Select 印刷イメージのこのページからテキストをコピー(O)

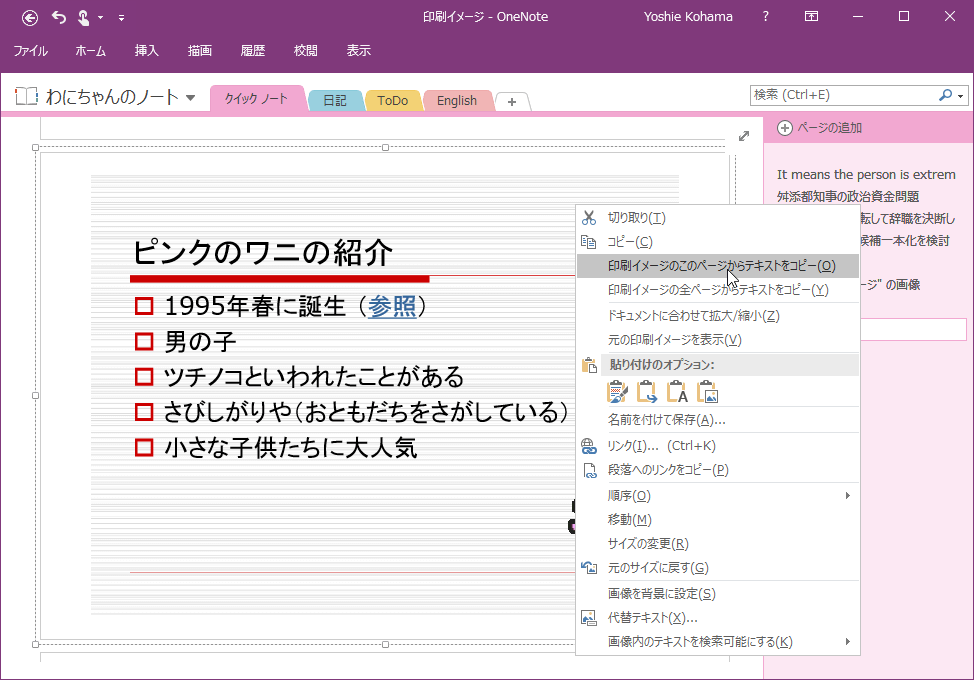click(717, 266)
